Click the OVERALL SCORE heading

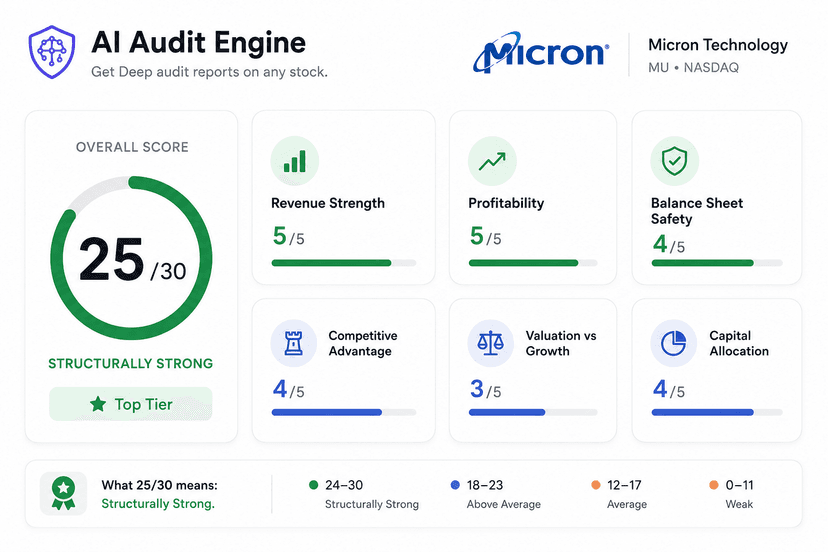click(132, 147)
